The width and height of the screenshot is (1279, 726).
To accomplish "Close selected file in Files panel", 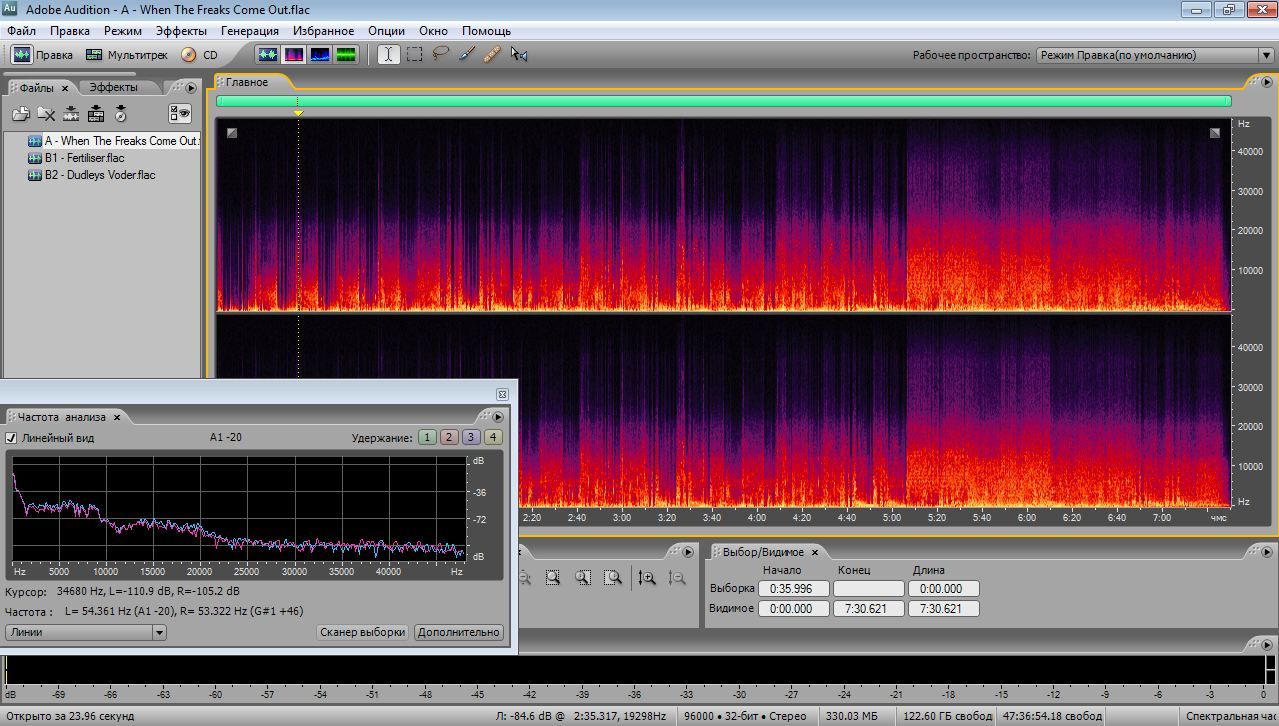I will tap(46, 114).
